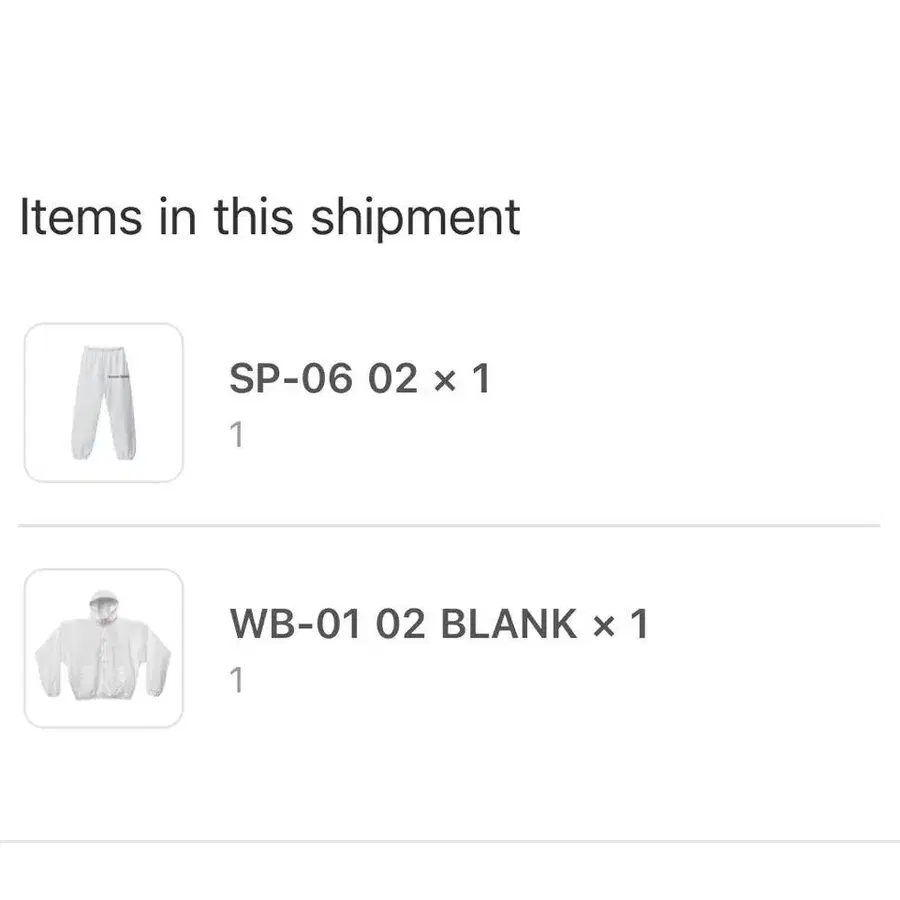Click the gray hoodie product thumbnail
Screen dimensions: 900x900
tap(103, 648)
